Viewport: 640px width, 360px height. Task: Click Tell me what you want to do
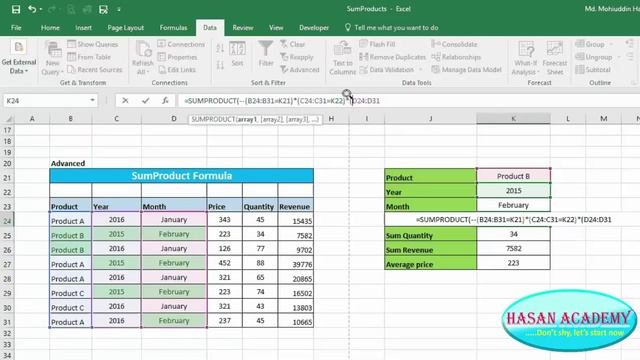tap(391, 28)
